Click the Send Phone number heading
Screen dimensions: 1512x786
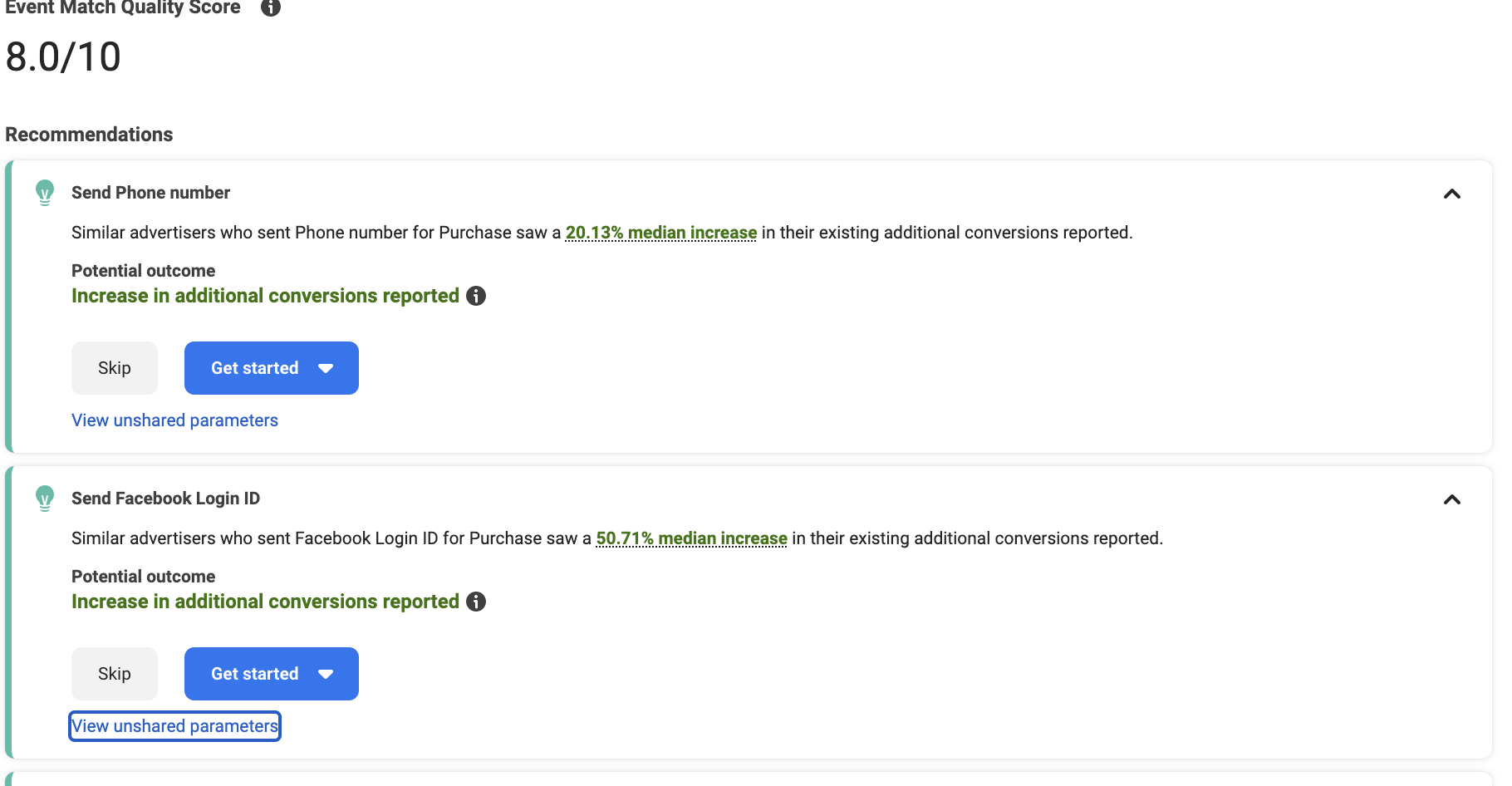coord(150,193)
